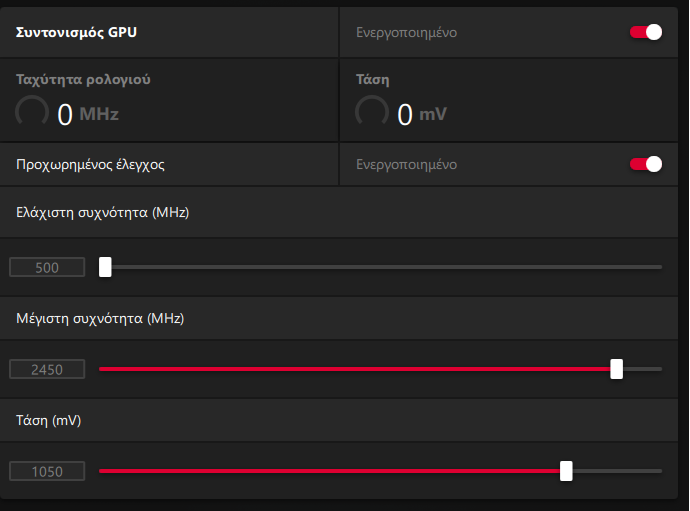Viewport: 690px width, 511px height.
Task: Turn off the Προχωρημένος έλεγχος toggle
Action: [646, 164]
